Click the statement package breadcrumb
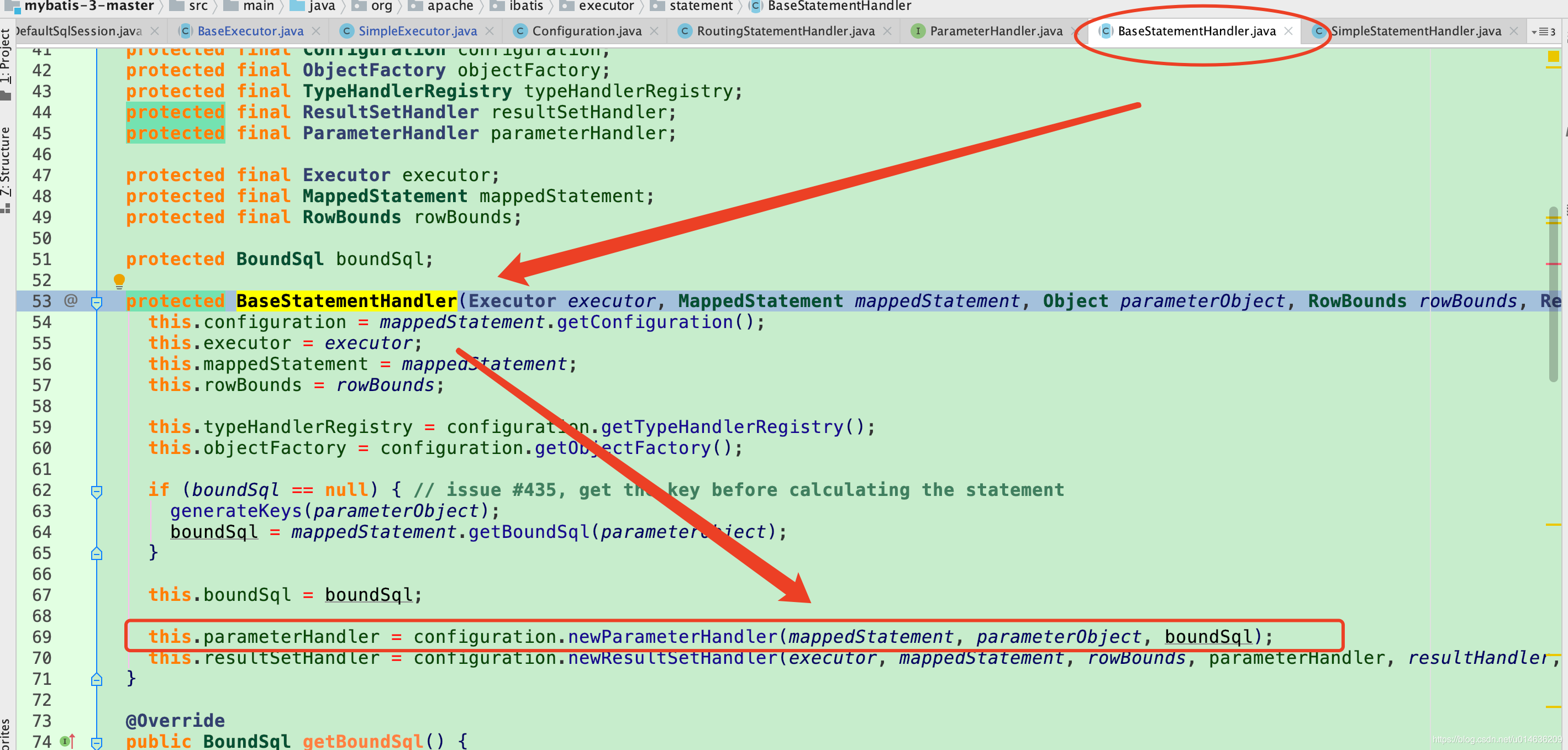The image size is (1568, 750). click(692, 6)
